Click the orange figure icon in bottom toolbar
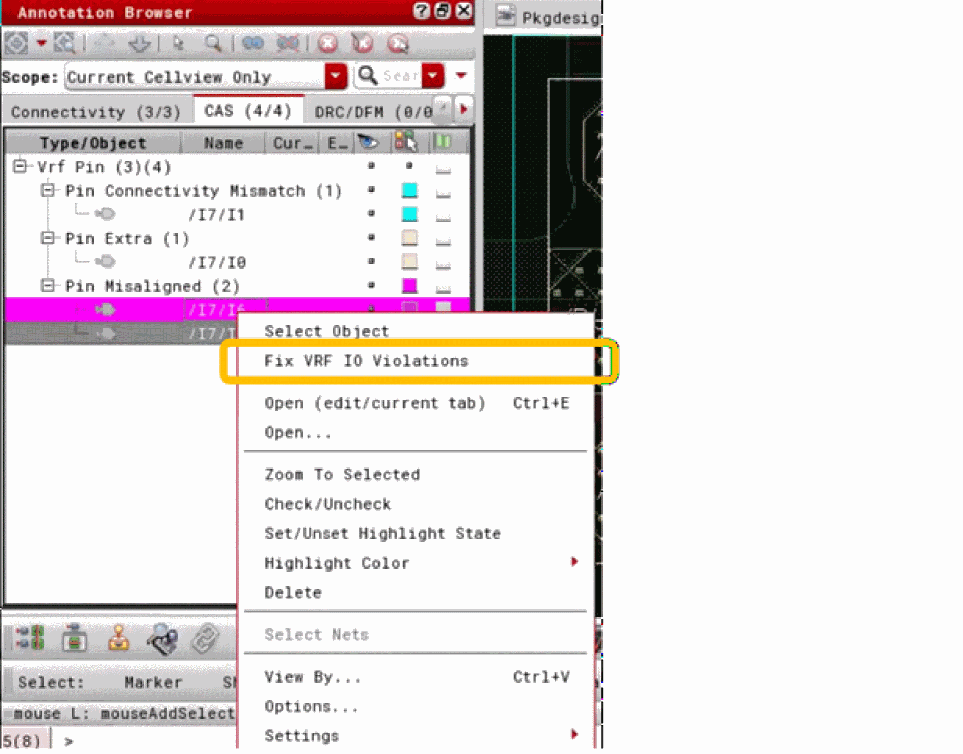Screen dimensions: 963x754 pos(119,637)
